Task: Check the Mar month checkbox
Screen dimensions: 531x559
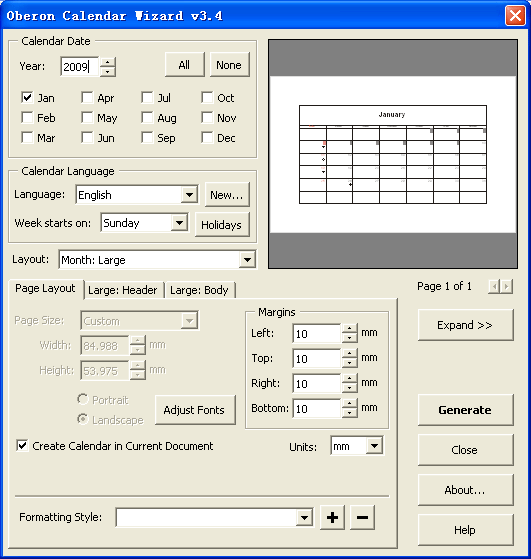Action: 27,137
